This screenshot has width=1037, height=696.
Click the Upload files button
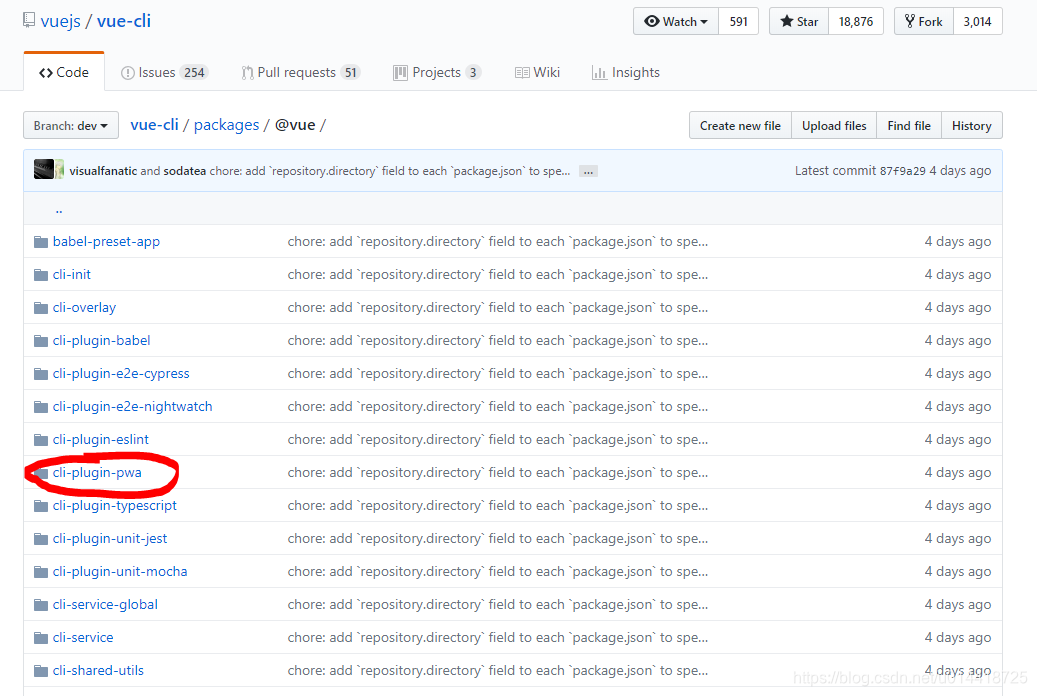[x=834, y=125]
